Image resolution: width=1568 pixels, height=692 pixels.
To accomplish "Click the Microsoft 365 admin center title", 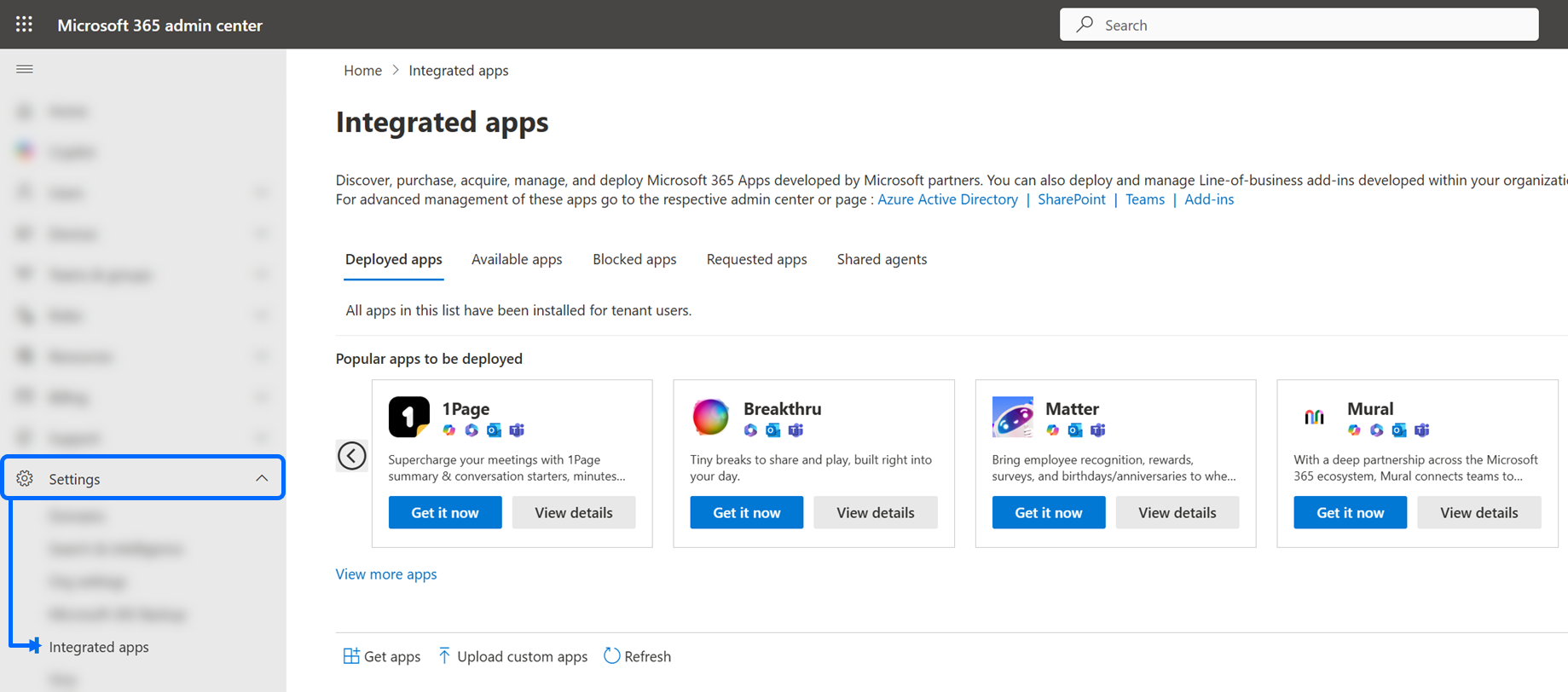I will (x=159, y=25).
